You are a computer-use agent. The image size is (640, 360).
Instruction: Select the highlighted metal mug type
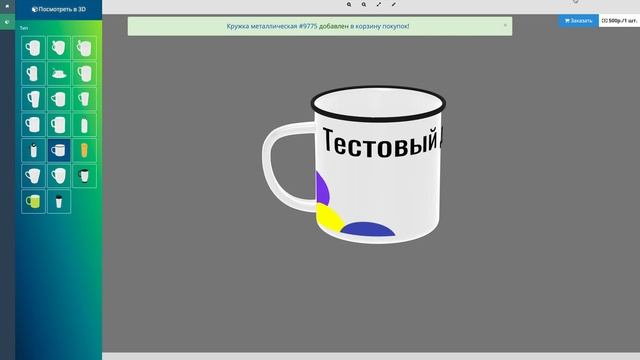[x=59, y=150]
